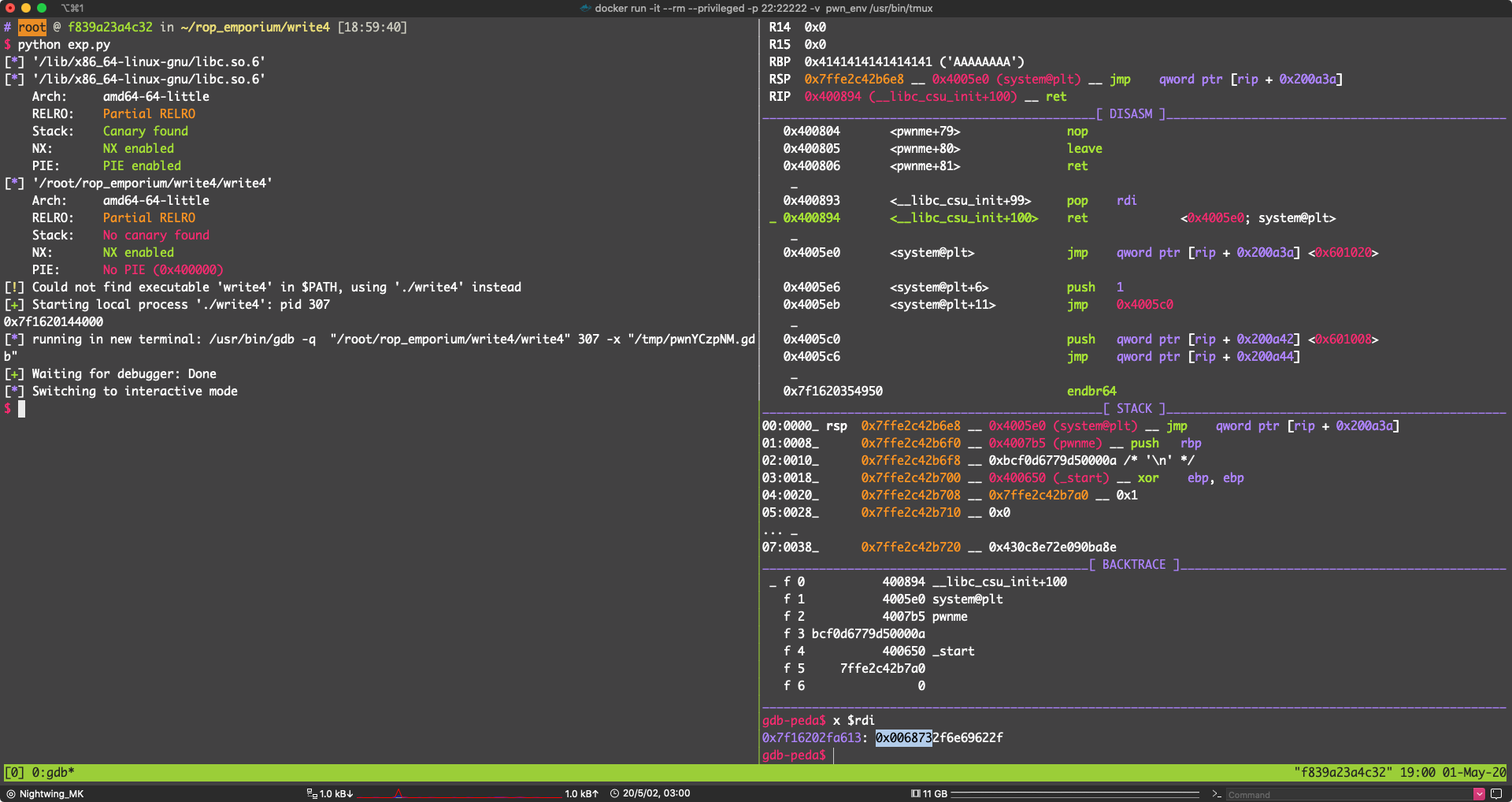Click the Nightwing_MK user icon in status bar
The height and width of the screenshot is (802, 1512).
[11, 793]
